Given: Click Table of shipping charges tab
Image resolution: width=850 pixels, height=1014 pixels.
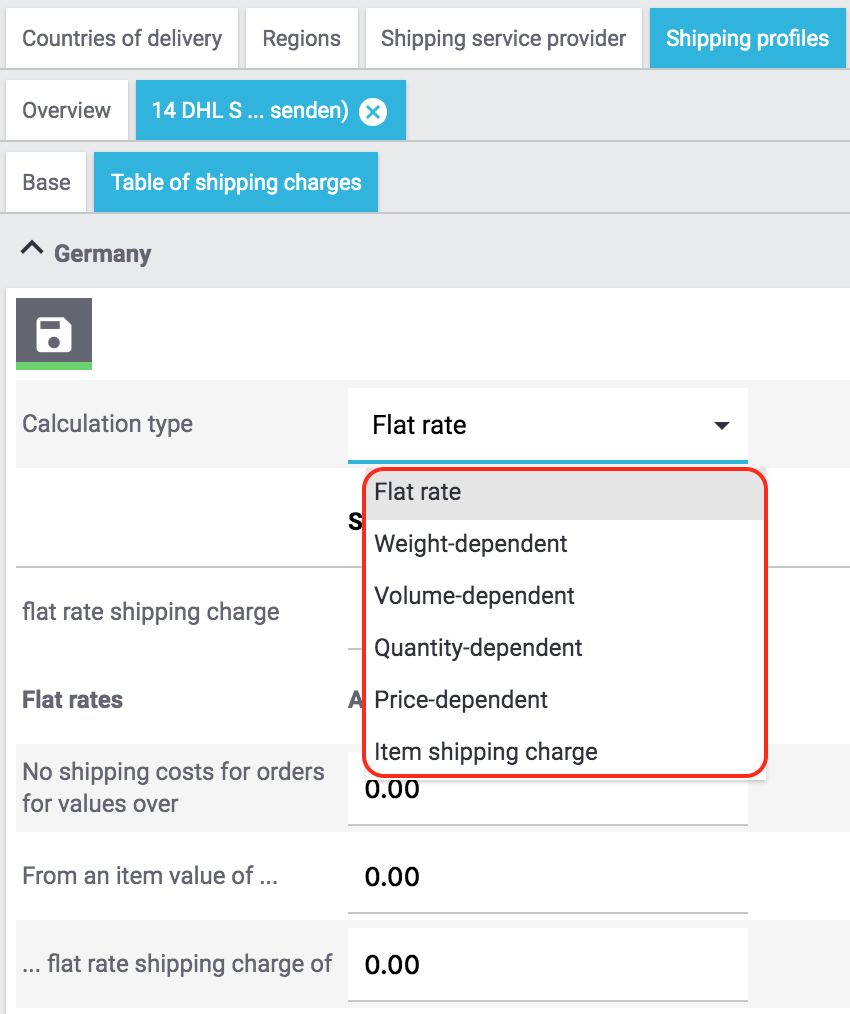Looking at the screenshot, I should (236, 183).
